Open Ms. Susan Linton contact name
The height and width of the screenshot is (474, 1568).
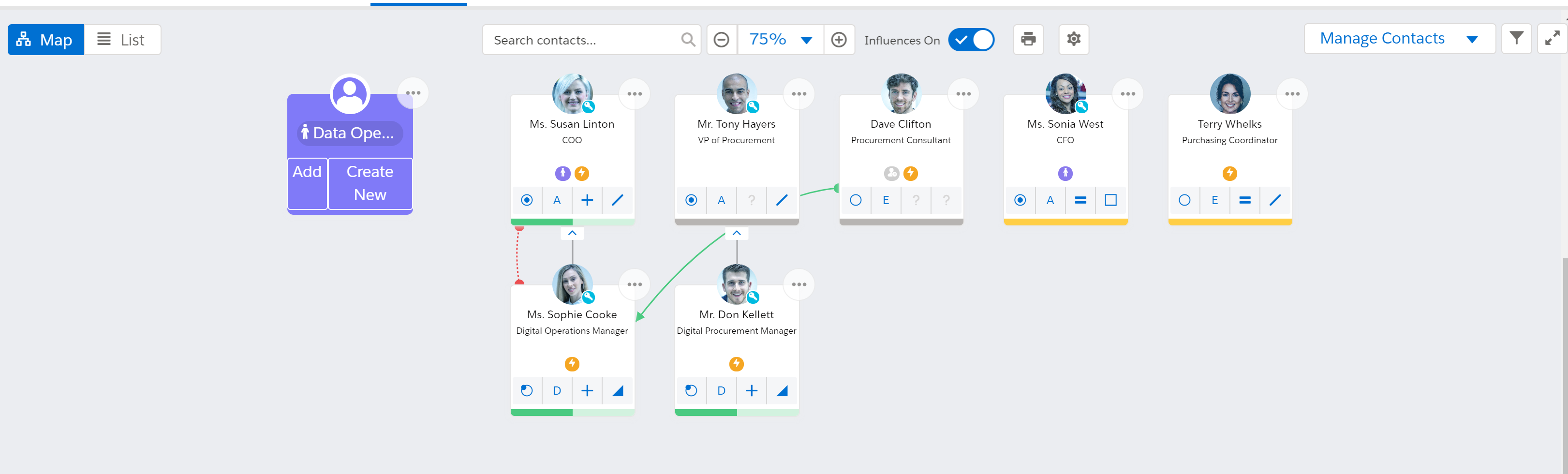pos(572,124)
